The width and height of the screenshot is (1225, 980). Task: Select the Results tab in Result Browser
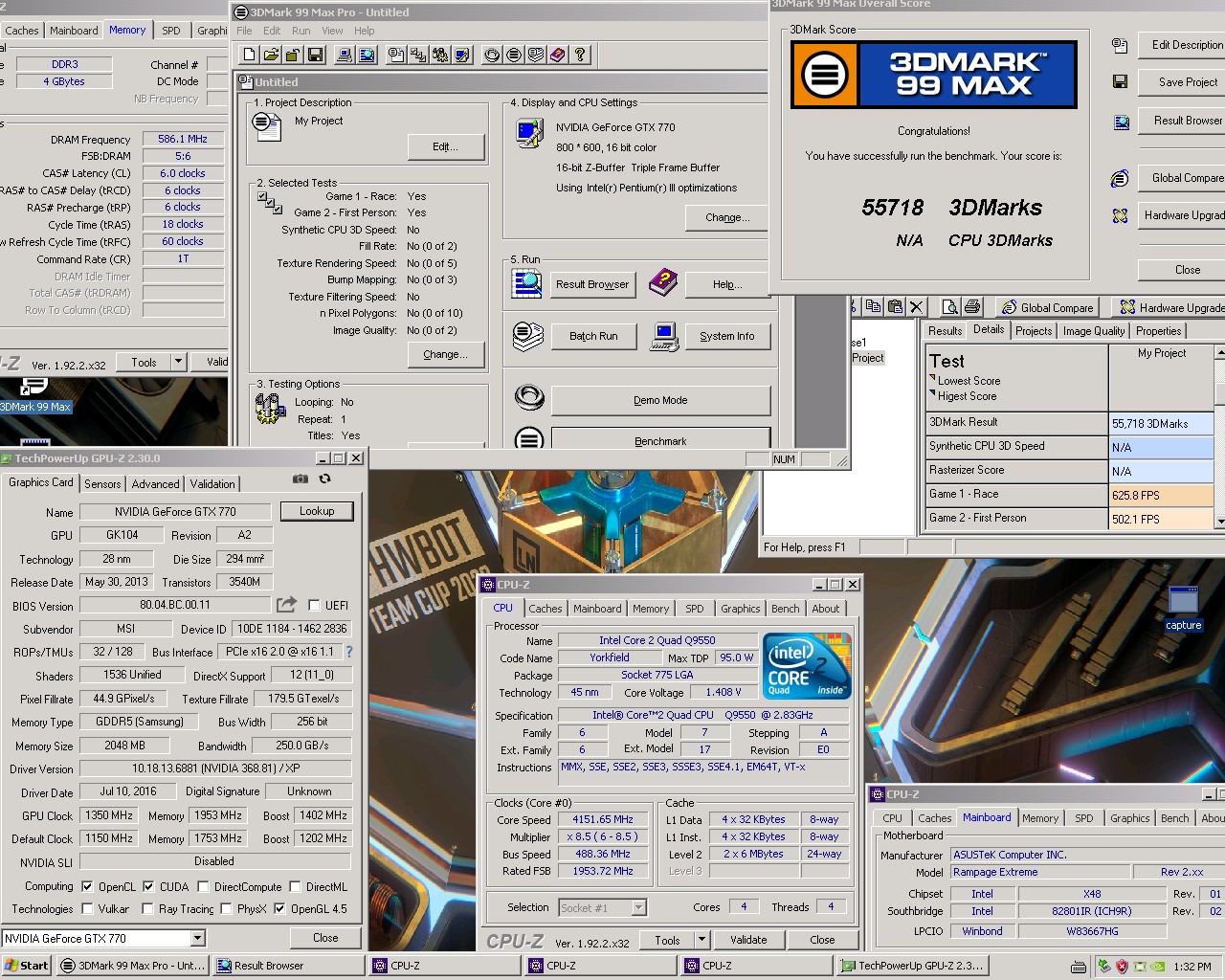tap(945, 330)
